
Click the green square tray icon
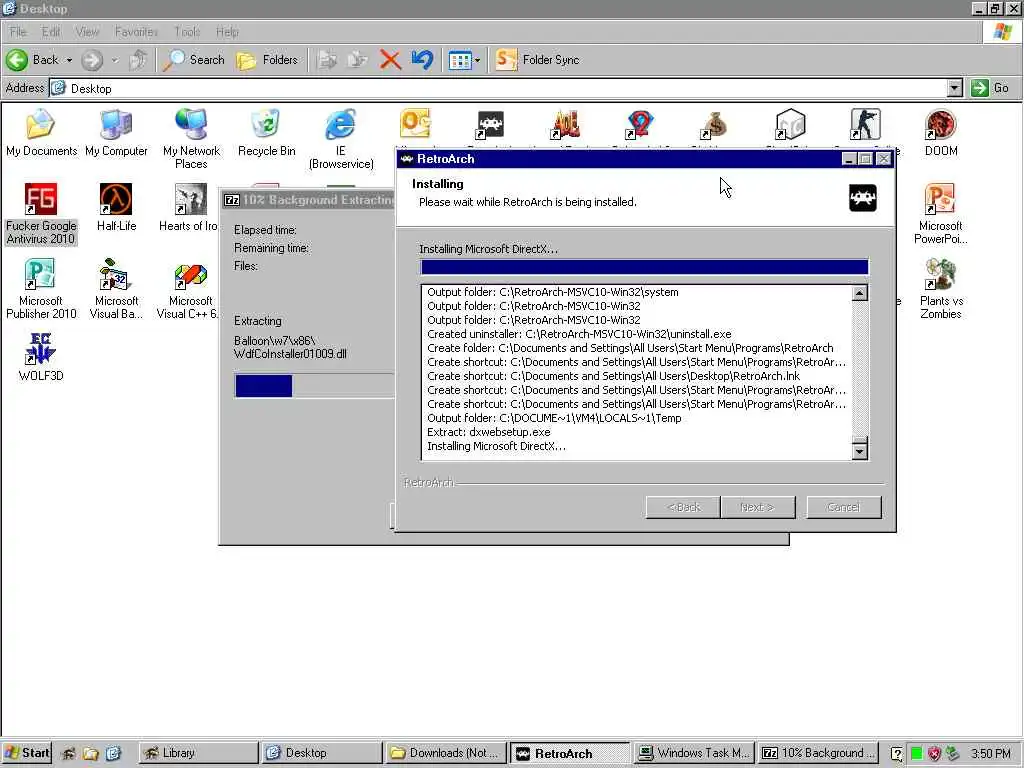point(916,754)
